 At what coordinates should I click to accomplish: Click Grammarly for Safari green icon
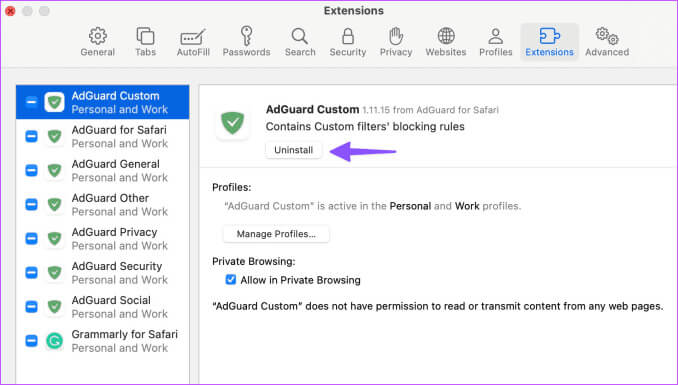coord(54,341)
